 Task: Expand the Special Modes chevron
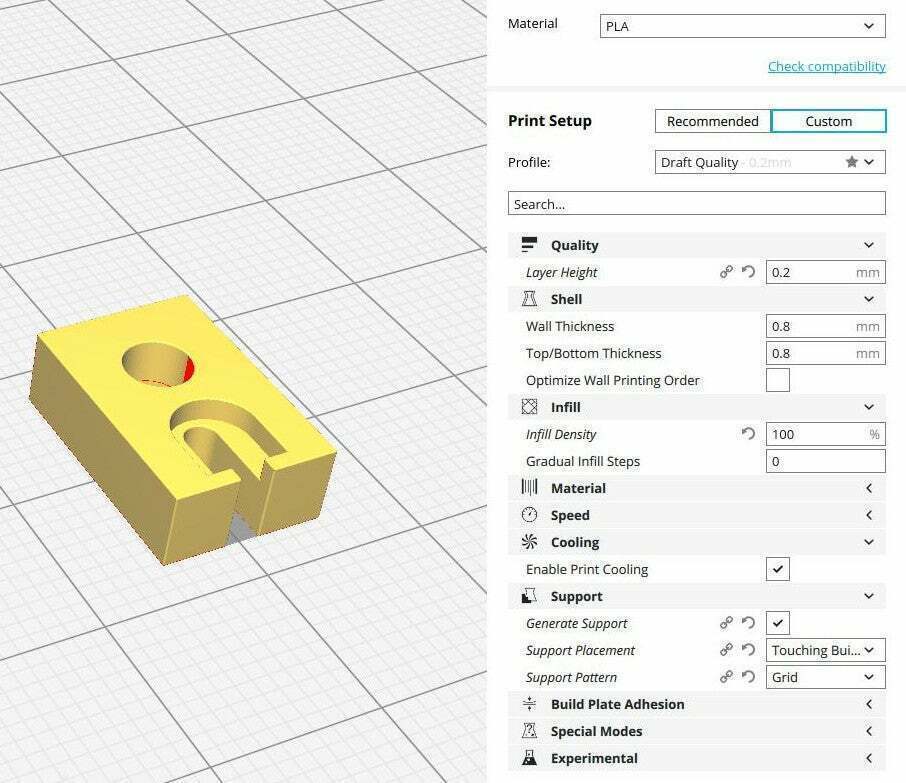868,731
